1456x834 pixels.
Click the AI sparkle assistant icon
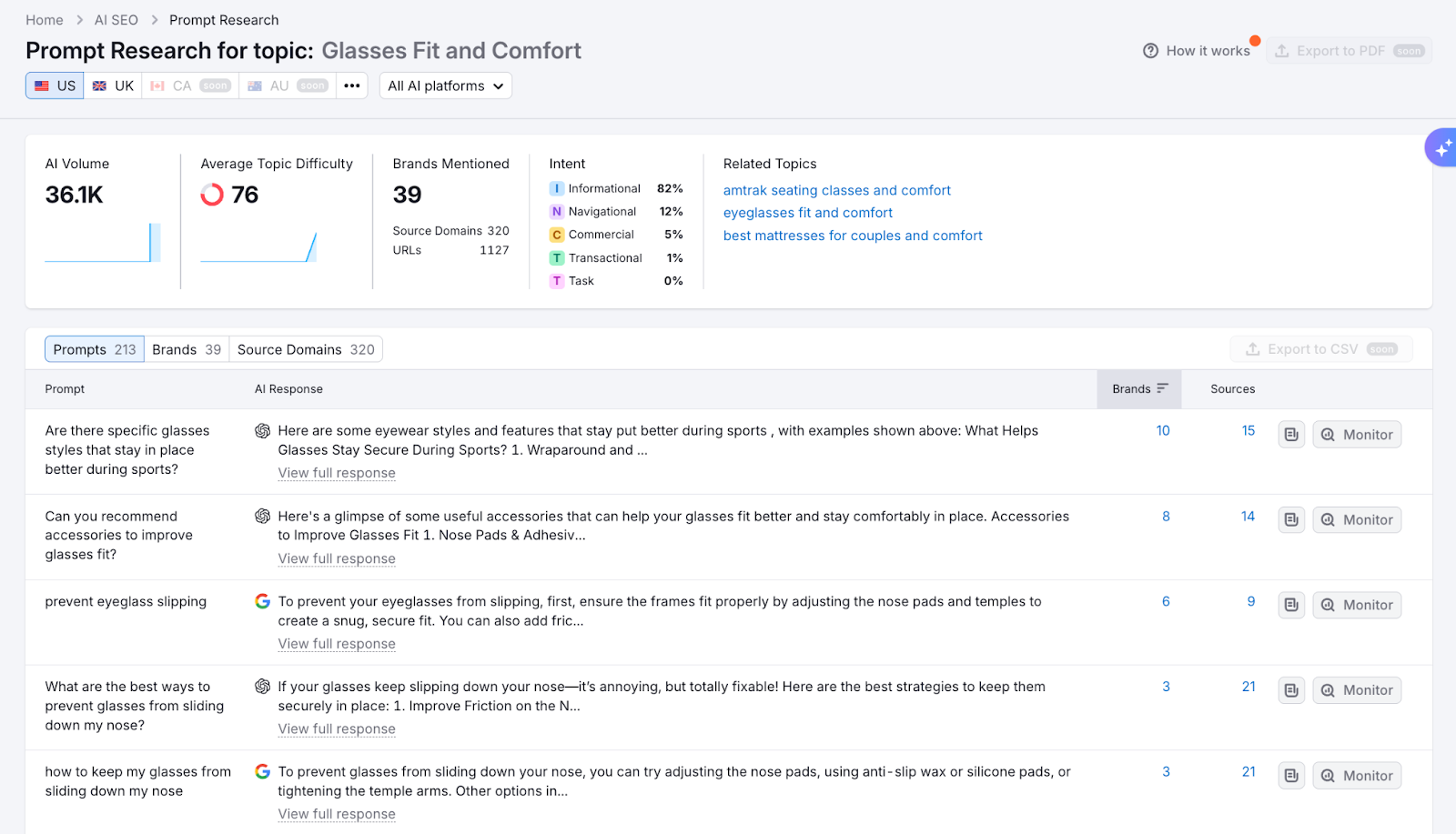1442,147
